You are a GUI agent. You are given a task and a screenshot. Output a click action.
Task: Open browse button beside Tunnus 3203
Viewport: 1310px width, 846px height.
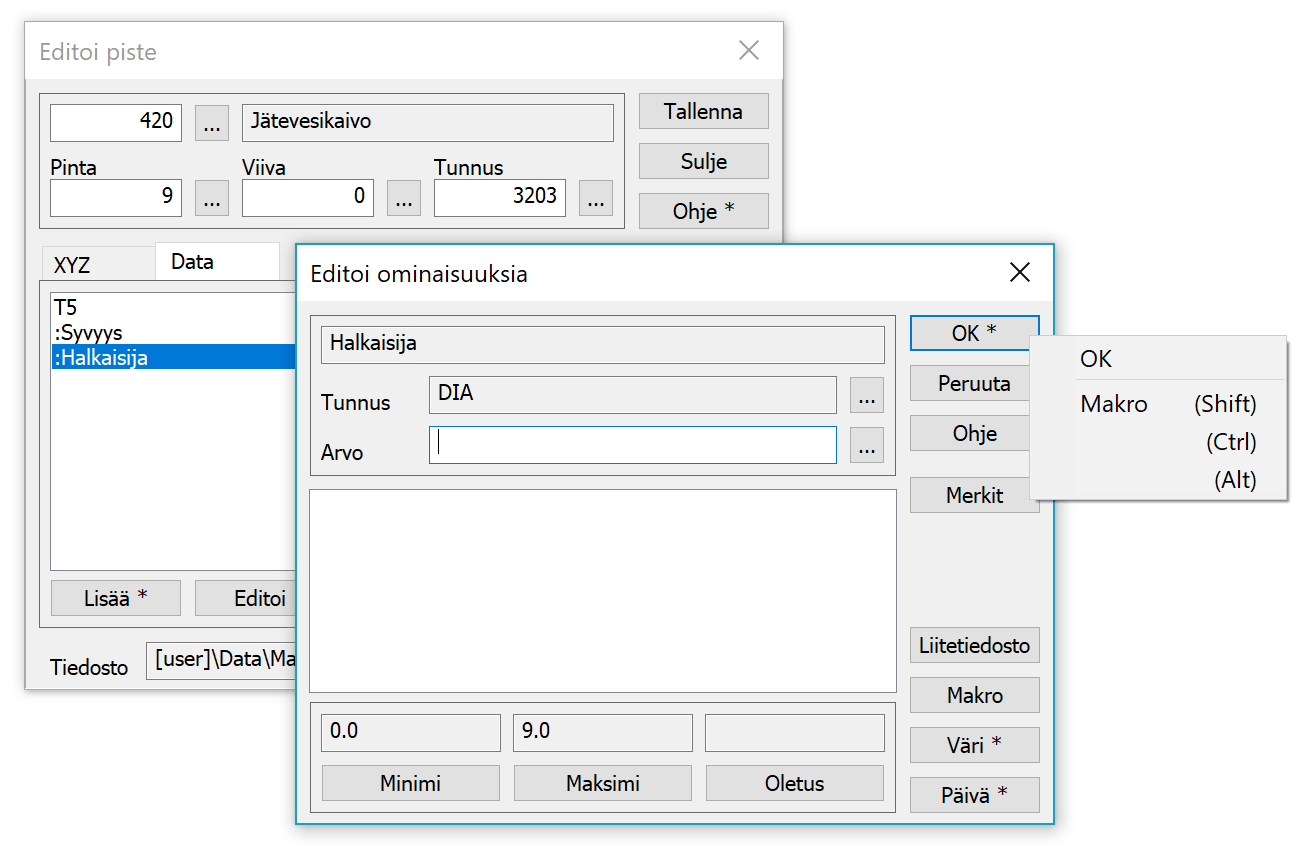(x=595, y=198)
